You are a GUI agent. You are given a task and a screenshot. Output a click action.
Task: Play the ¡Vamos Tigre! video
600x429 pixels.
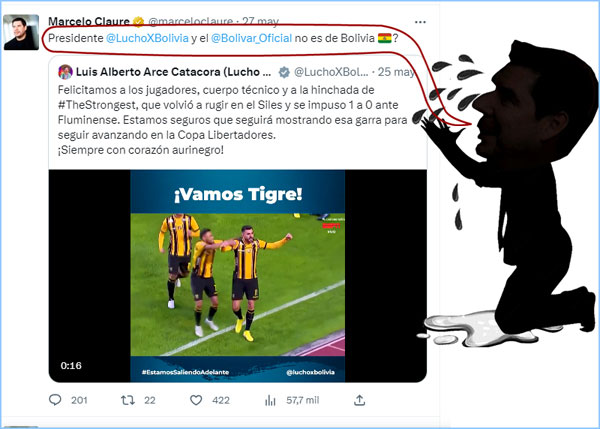[x=238, y=276]
